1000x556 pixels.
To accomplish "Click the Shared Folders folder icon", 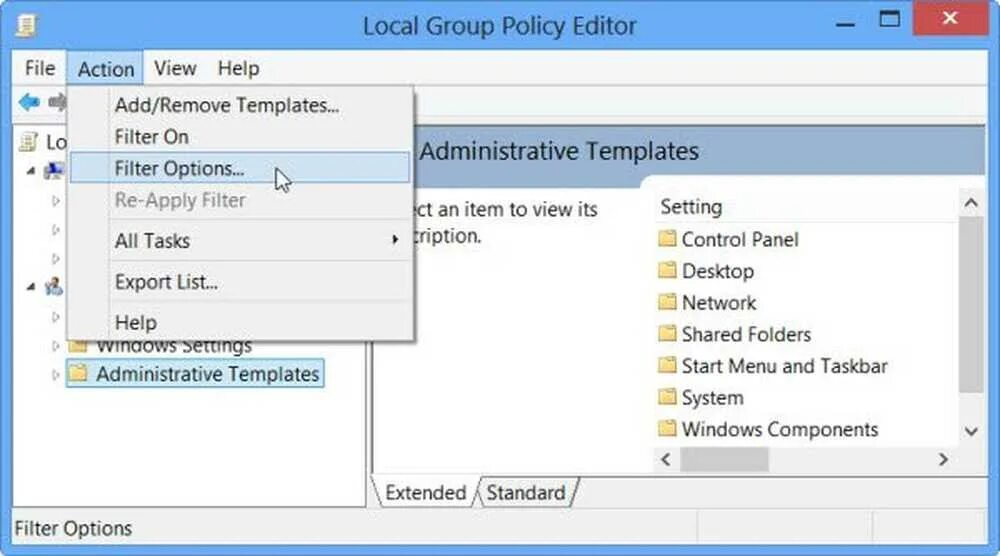I will click(x=668, y=334).
